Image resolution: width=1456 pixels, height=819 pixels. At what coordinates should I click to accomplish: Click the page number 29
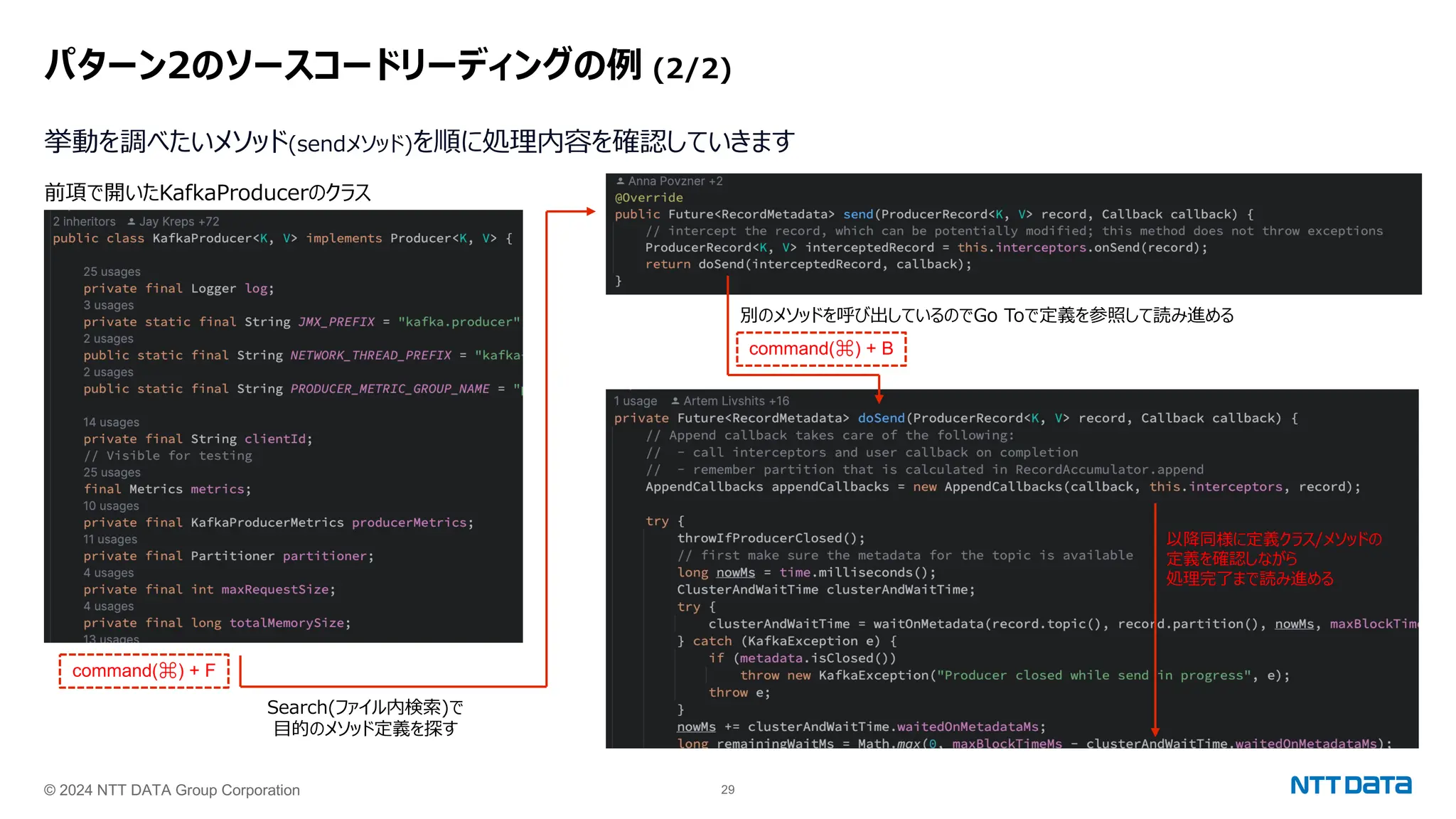click(x=728, y=790)
